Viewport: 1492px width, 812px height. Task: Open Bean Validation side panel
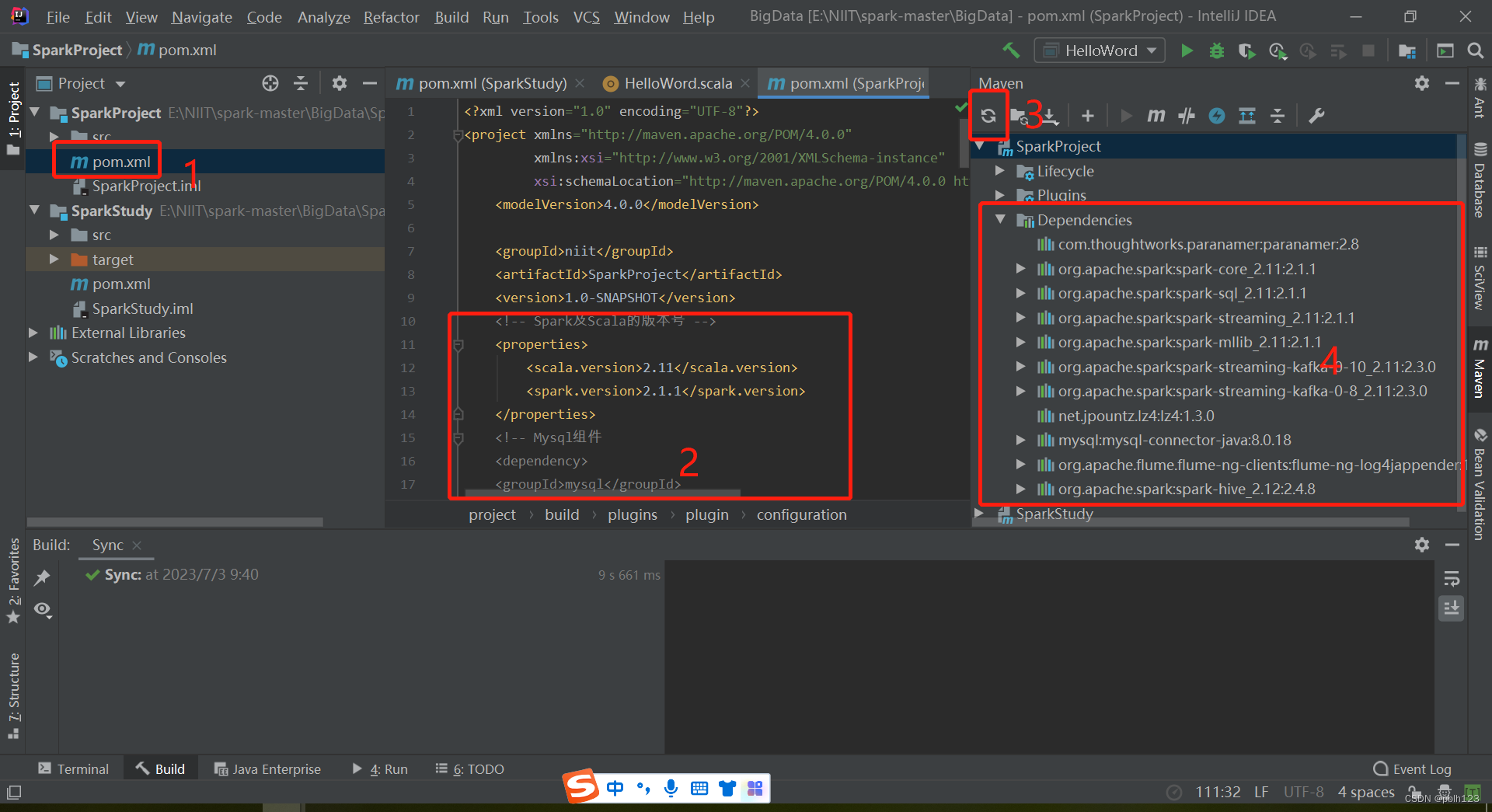tap(1480, 485)
